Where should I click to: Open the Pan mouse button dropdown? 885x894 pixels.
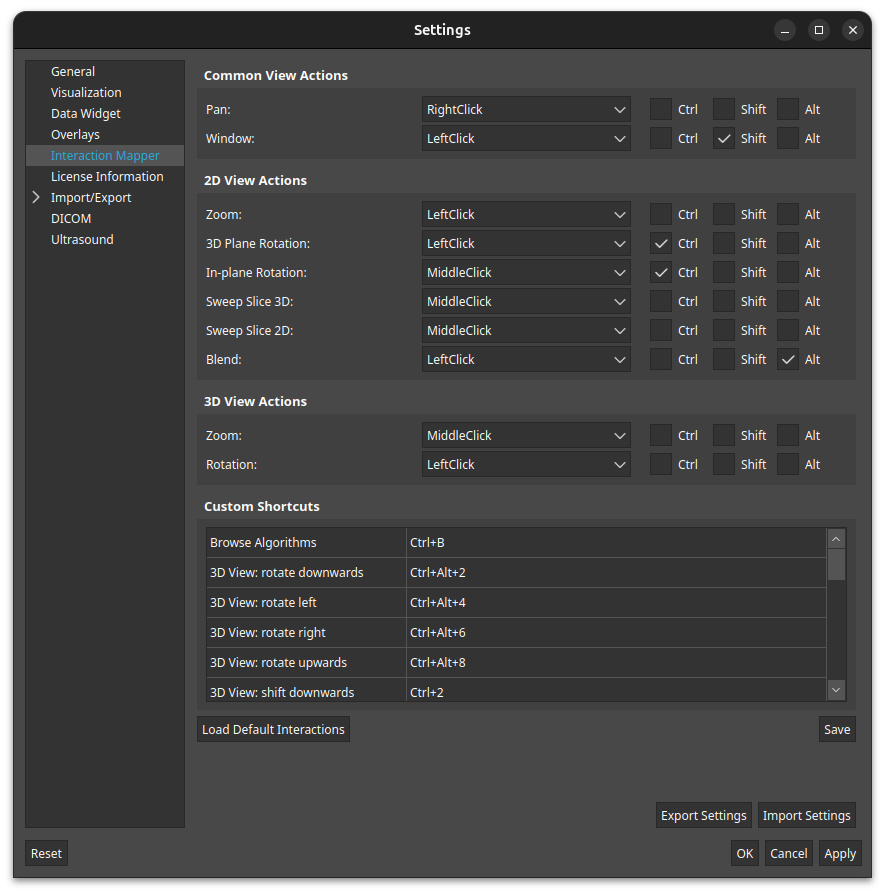[526, 109]
